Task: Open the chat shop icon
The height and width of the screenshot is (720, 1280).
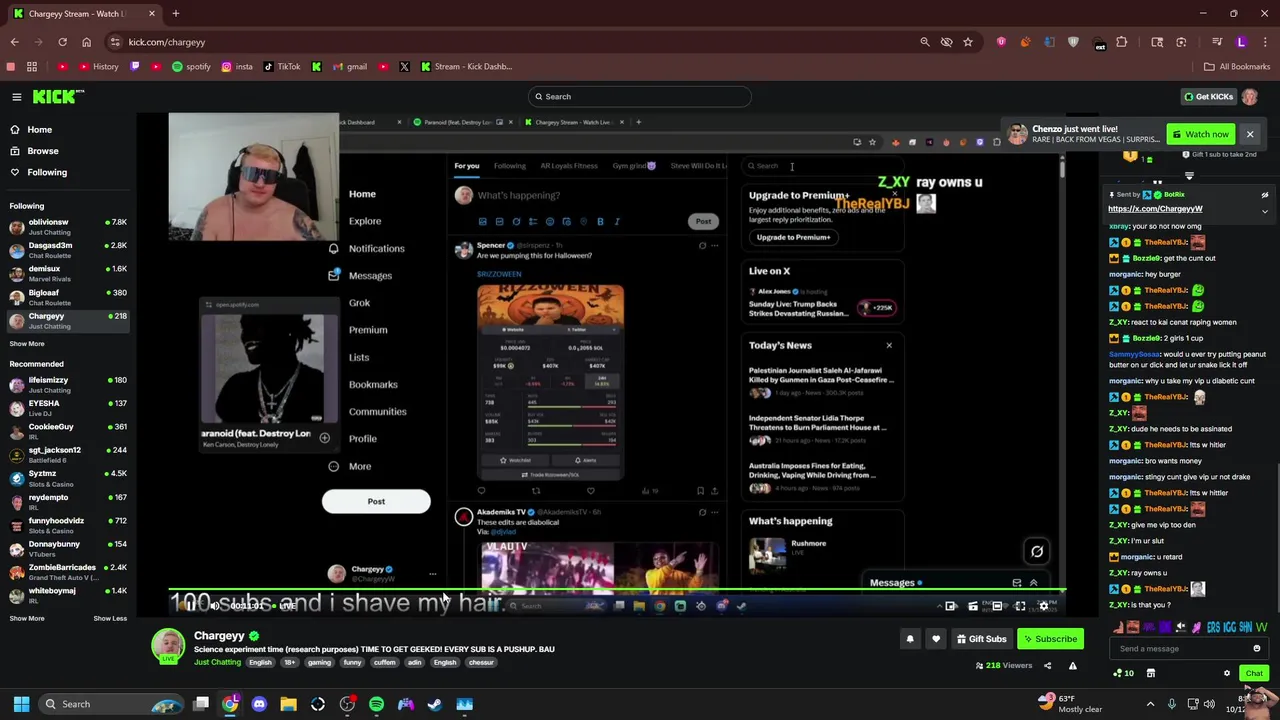Action: (1151, 674)
